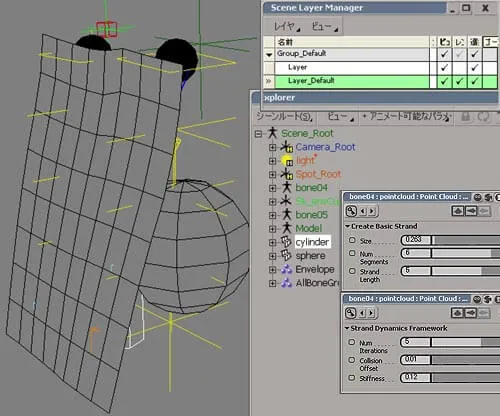The height and width of the screenshot is (416, 500).
Task: Click next arrow in Create Basic Strand panel
Action: click(372, 211)
